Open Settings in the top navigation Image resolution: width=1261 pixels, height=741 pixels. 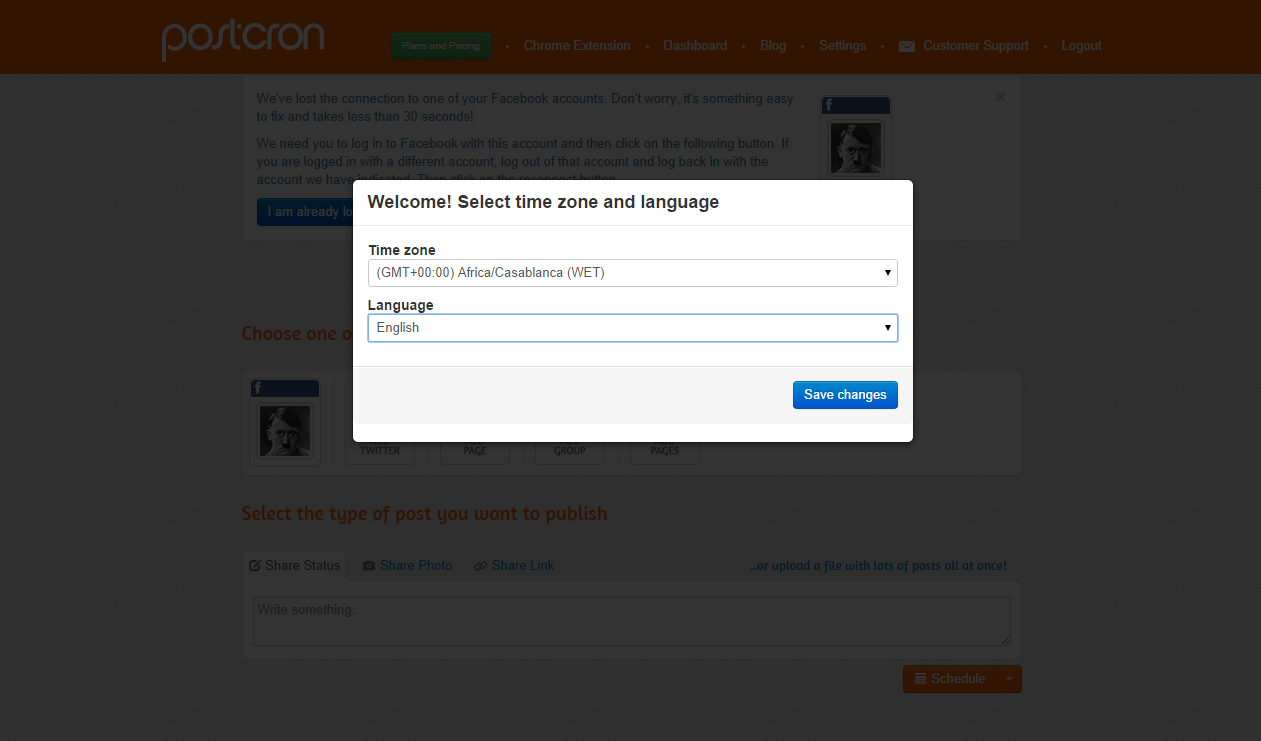(842, 46)
